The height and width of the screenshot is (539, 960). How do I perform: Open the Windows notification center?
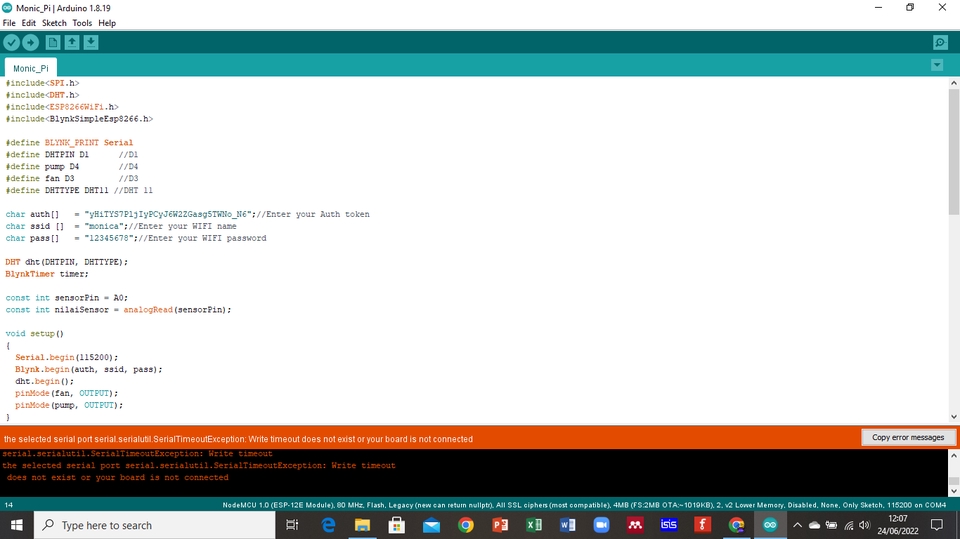click(937, 525)
